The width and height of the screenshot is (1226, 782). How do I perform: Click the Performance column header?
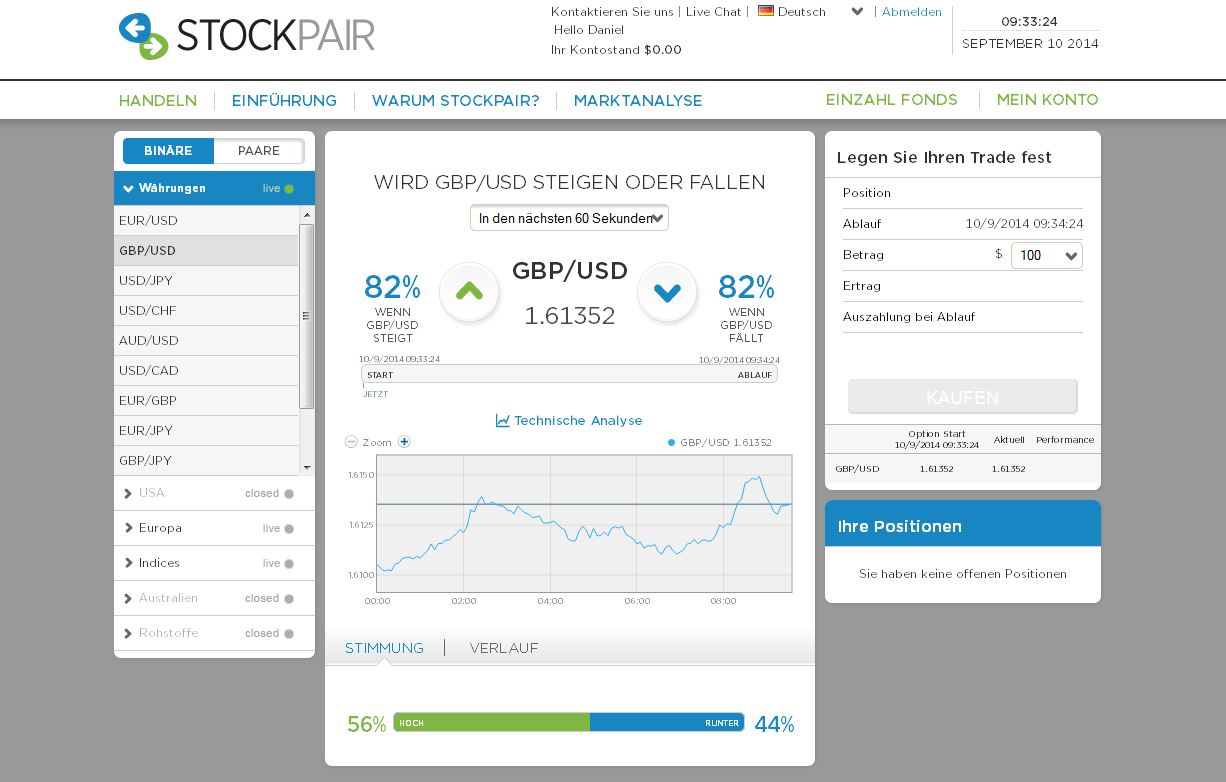tap(1065, 440)
